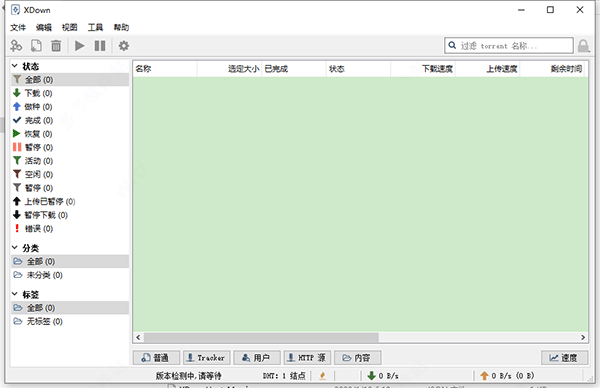Open the 文件 menu
The image size is (600, 388).
point(18,28)
